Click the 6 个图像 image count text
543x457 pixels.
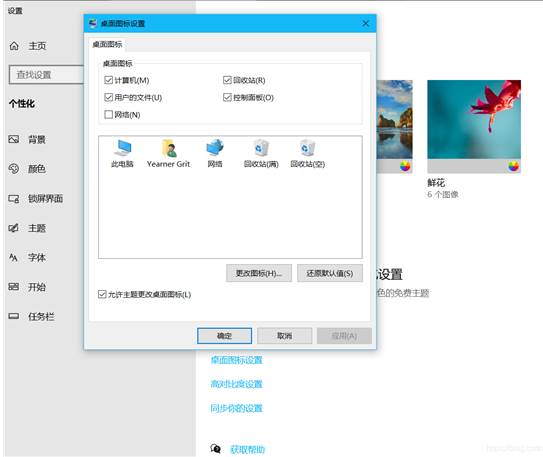443,194
